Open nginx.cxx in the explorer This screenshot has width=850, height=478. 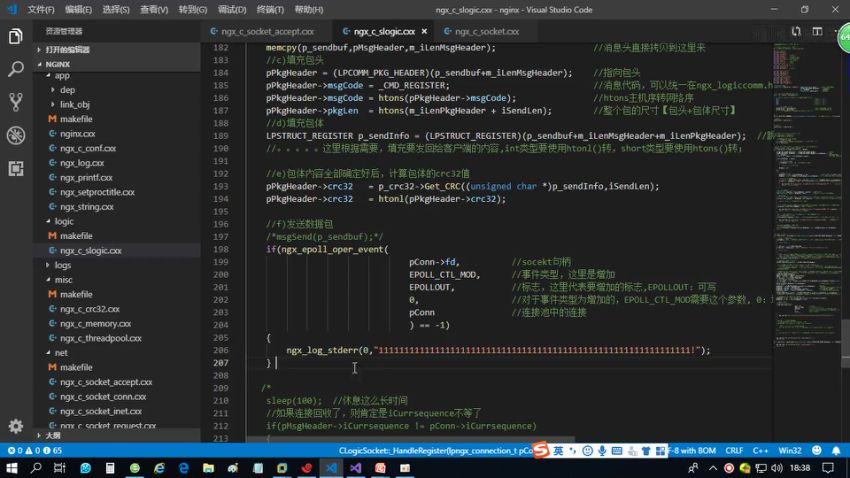point(78,133)
